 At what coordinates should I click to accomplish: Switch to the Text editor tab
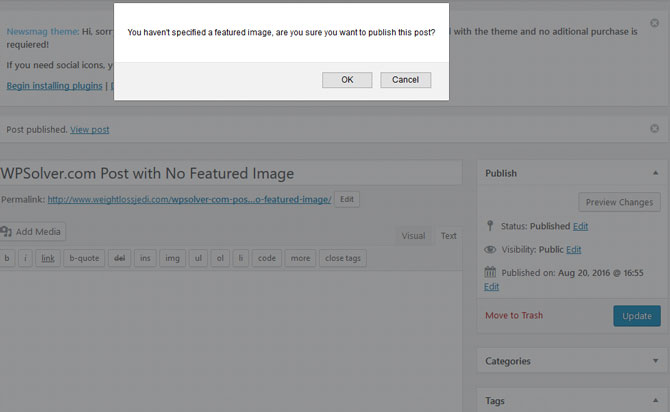coord(448,236)
